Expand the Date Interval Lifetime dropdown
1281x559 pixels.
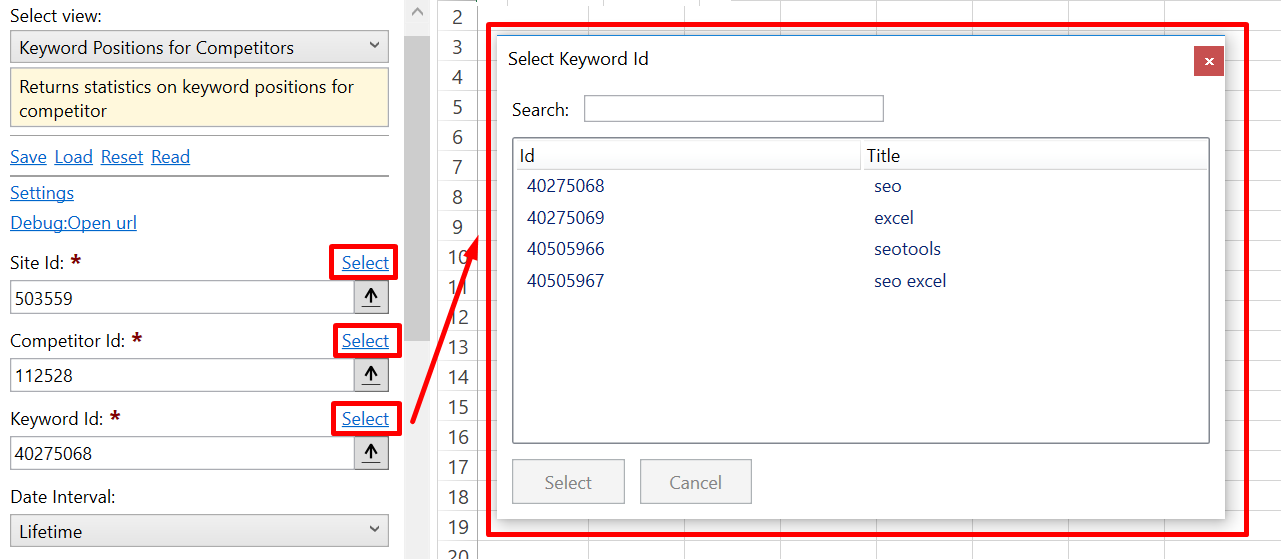[x=199, y=531]
